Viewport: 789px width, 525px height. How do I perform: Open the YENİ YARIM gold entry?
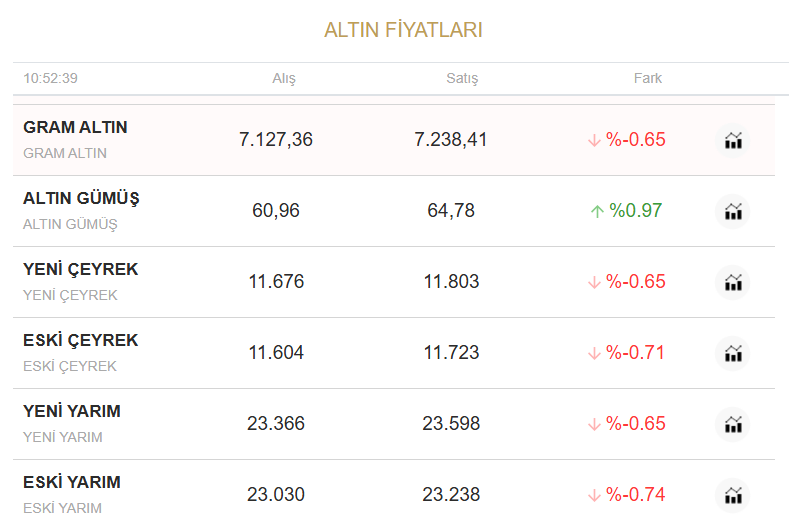tap(72, 412)
